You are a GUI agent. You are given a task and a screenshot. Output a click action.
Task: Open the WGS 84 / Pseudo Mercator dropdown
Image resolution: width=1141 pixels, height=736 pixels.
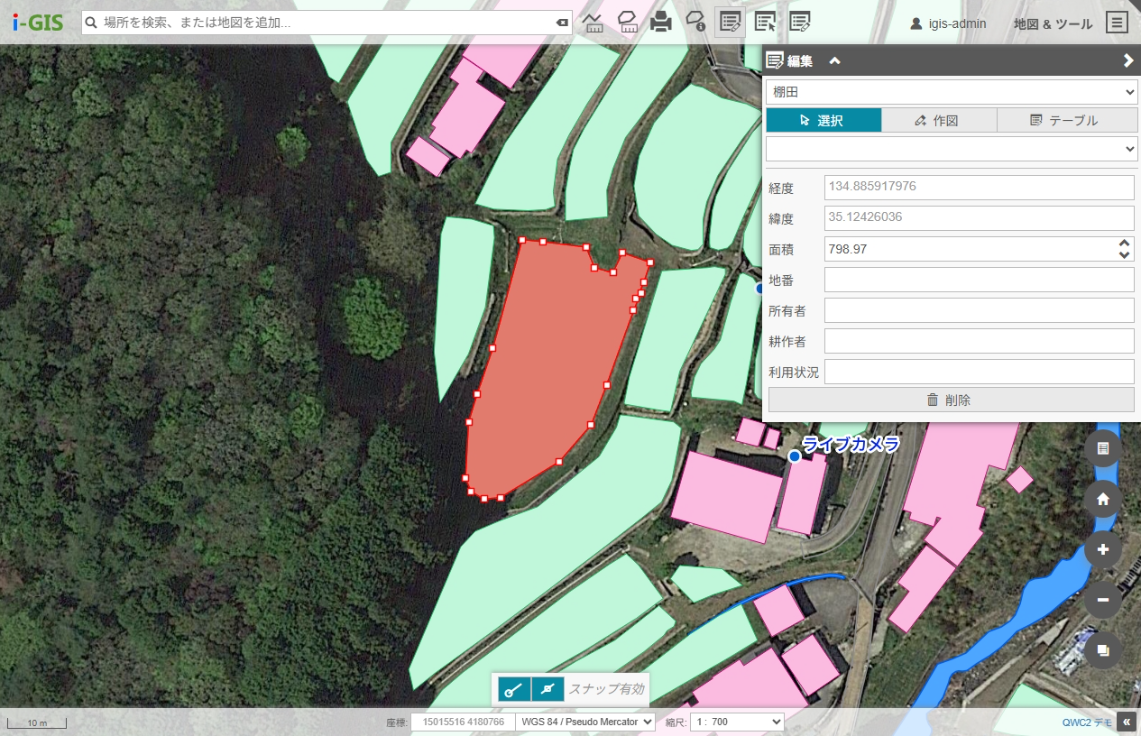tap(585, 722)
